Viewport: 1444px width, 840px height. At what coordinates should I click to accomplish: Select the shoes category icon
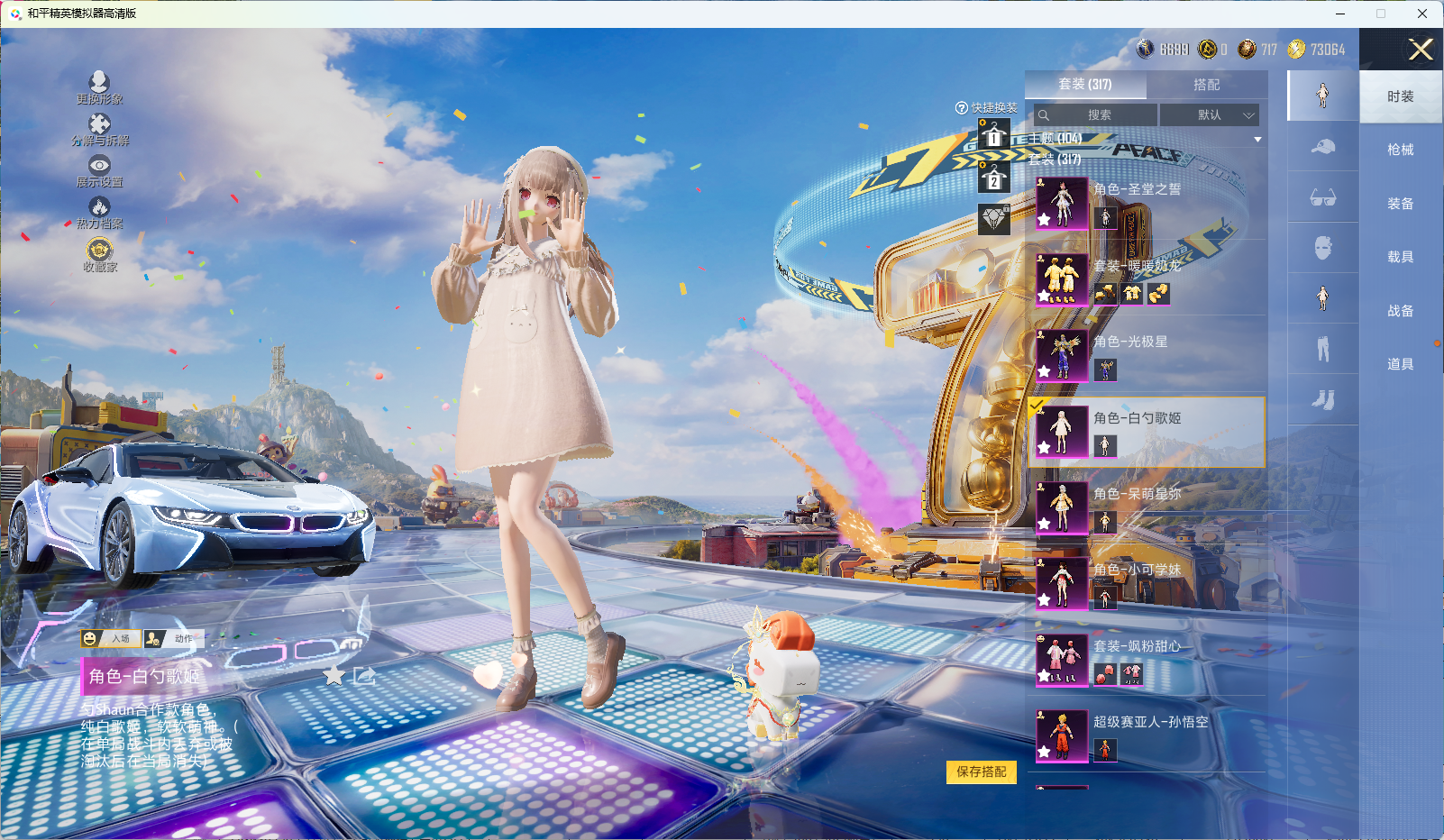coord(1322,399)
